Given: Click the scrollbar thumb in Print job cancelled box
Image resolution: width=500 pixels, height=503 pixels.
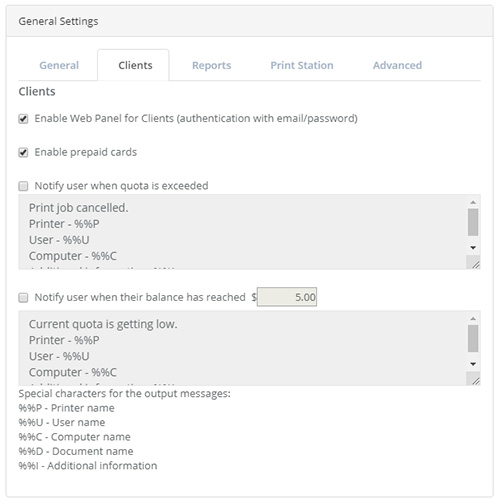Looking at the screenshot, I should click(x=473, y=222).
